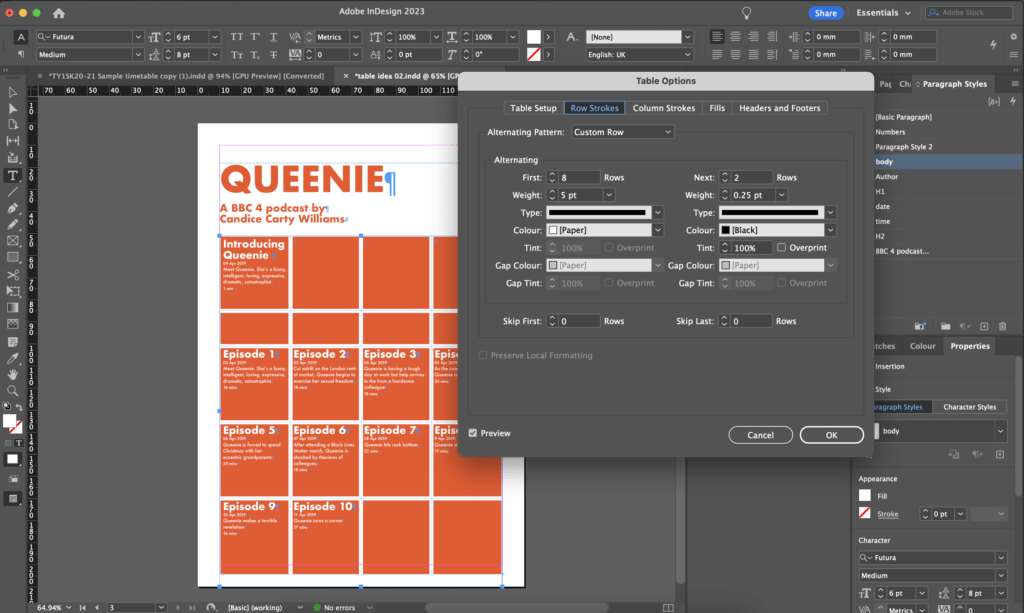Select the Direct Selection tool
The height and width of the screenshot is (613, 1024).
(12, 109)
